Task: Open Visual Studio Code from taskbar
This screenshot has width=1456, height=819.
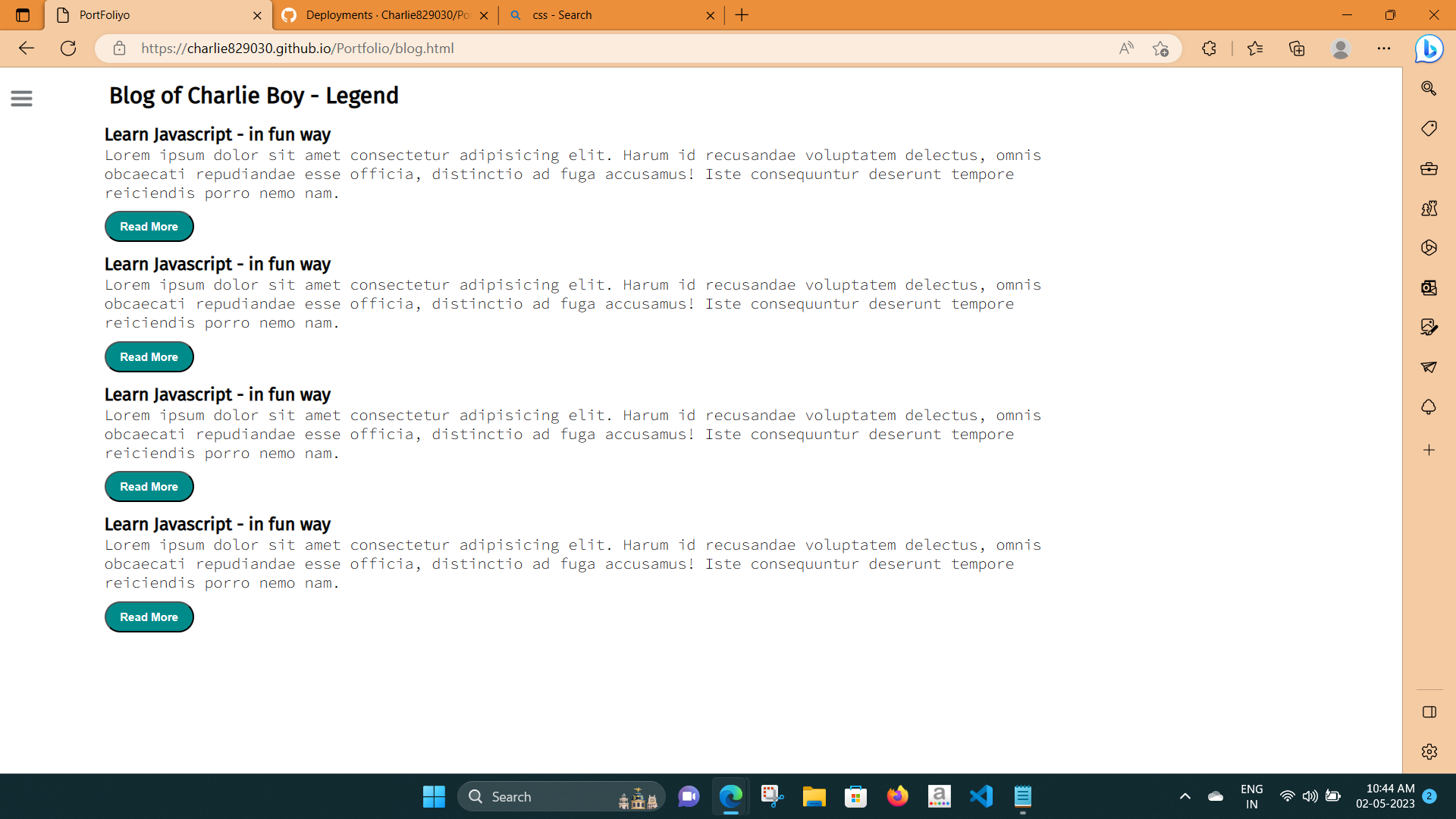Action: (x=981, y=797)
